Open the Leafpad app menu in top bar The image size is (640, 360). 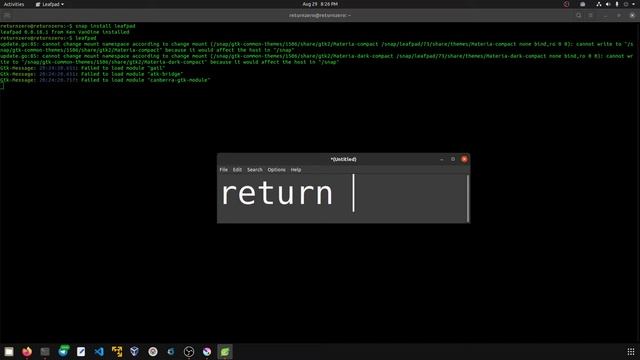coord(49,4)
